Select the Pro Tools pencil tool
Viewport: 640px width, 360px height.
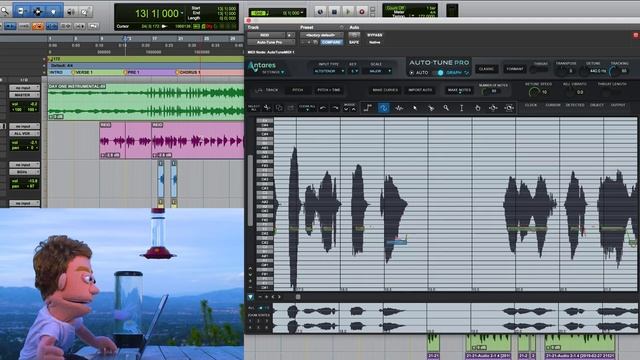(x=85, y=12)
